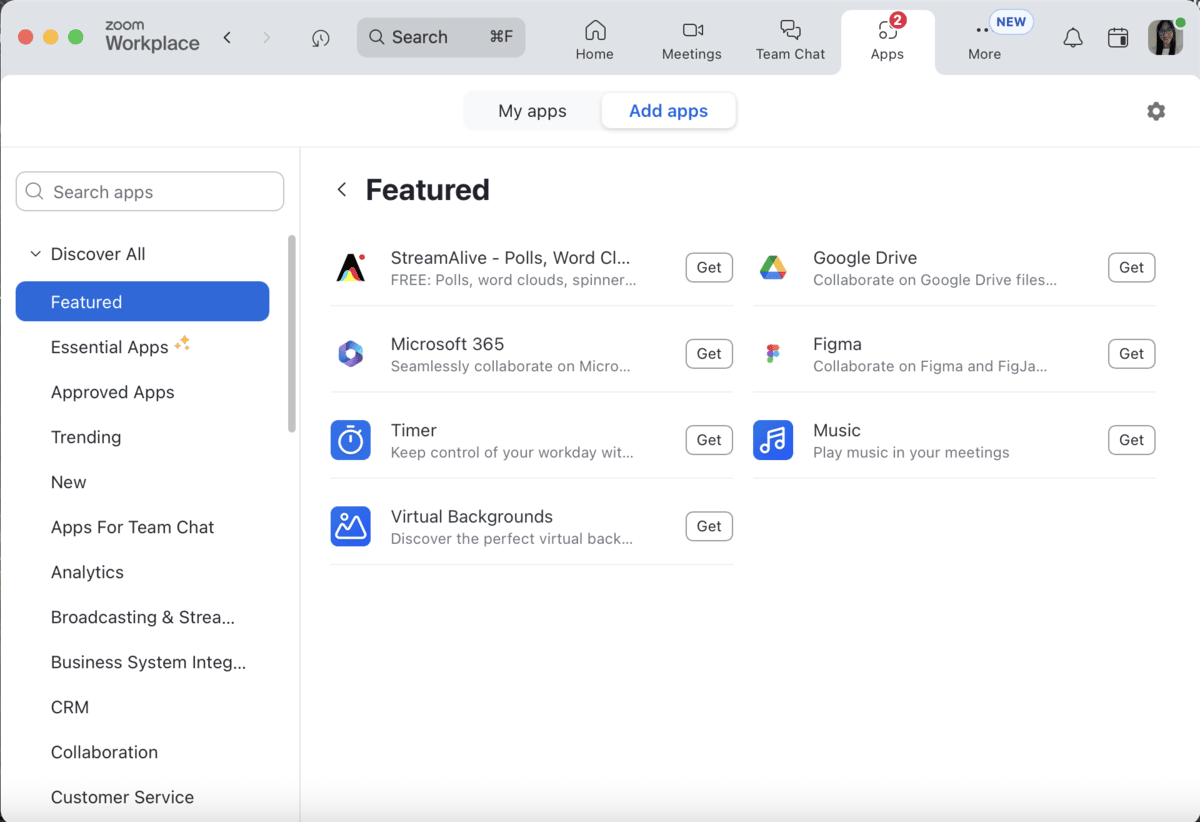Get the Google Drive app
1200x822 pixels.
tap(1131, 268)
